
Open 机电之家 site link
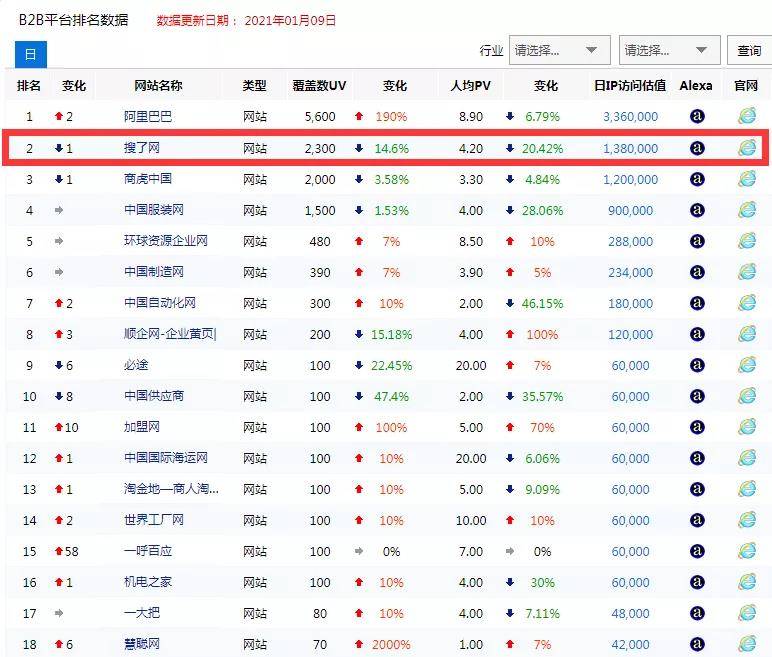(148, 582)
